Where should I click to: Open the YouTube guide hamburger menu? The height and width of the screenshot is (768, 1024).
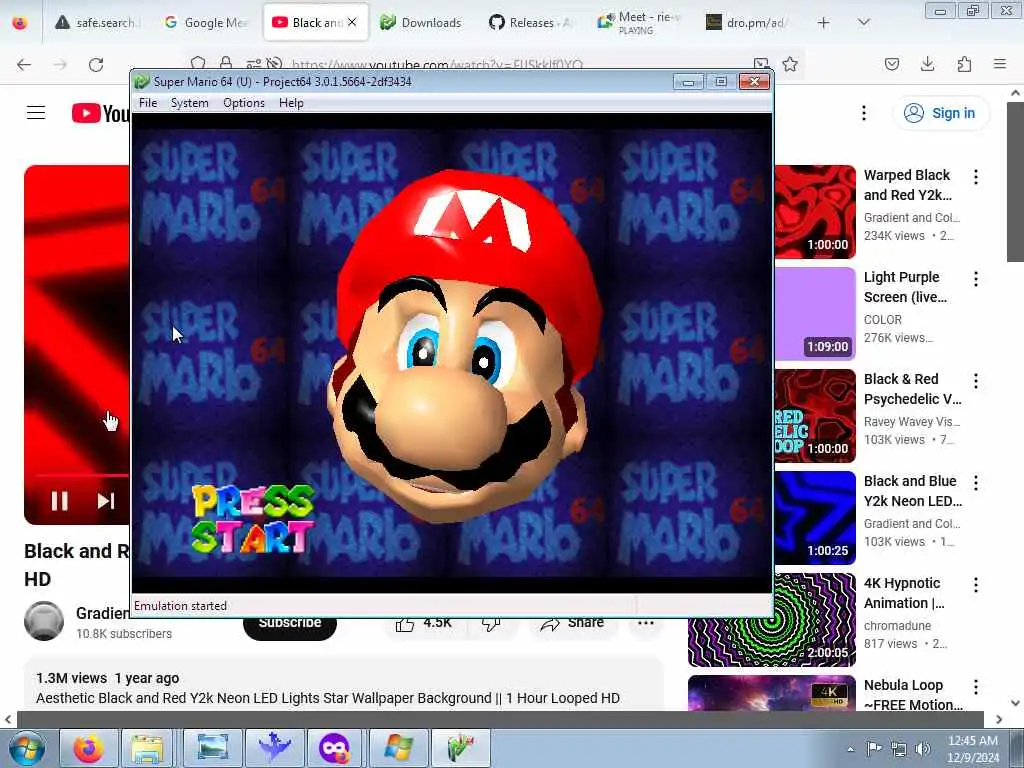[36, 113]
